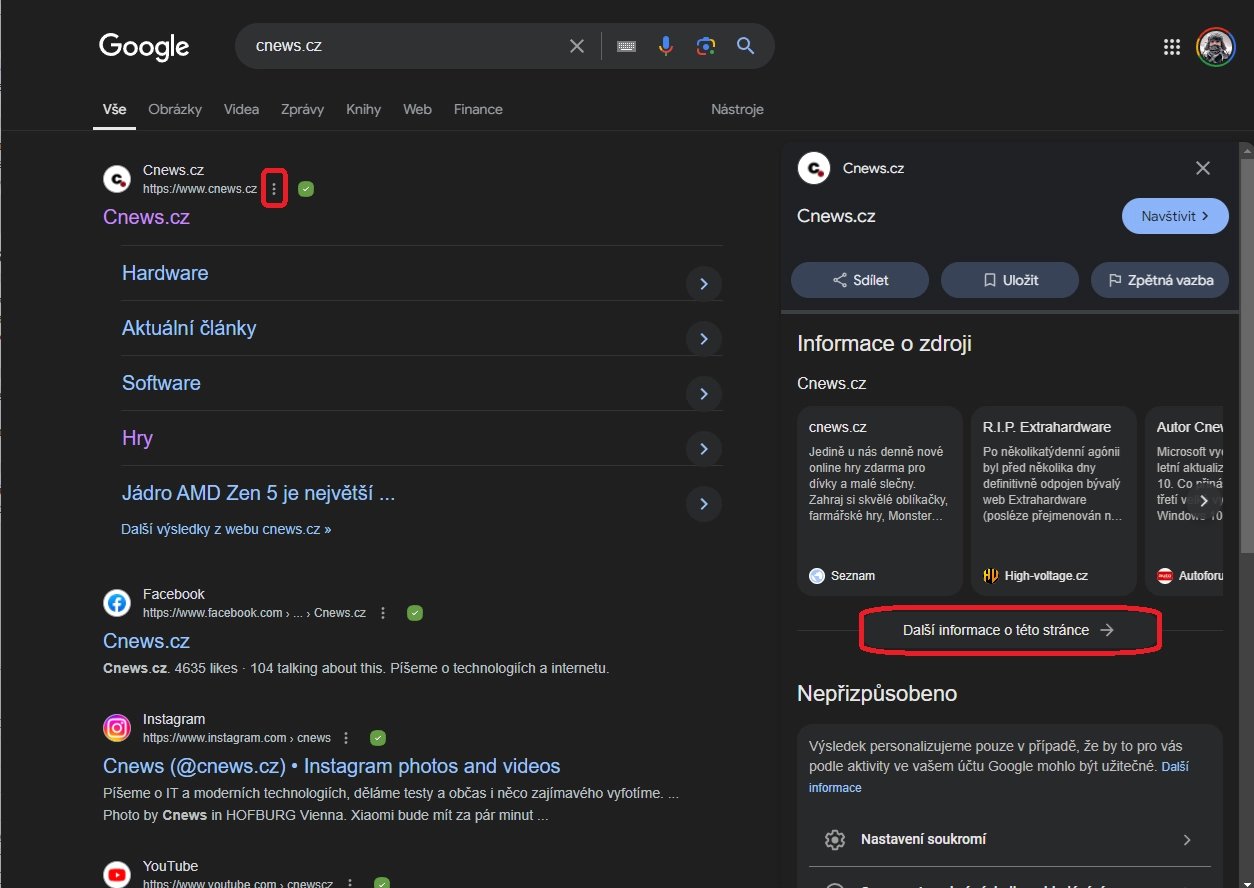Open the Google account avatar
1254x888 pixels.
tap(1216, 47)
